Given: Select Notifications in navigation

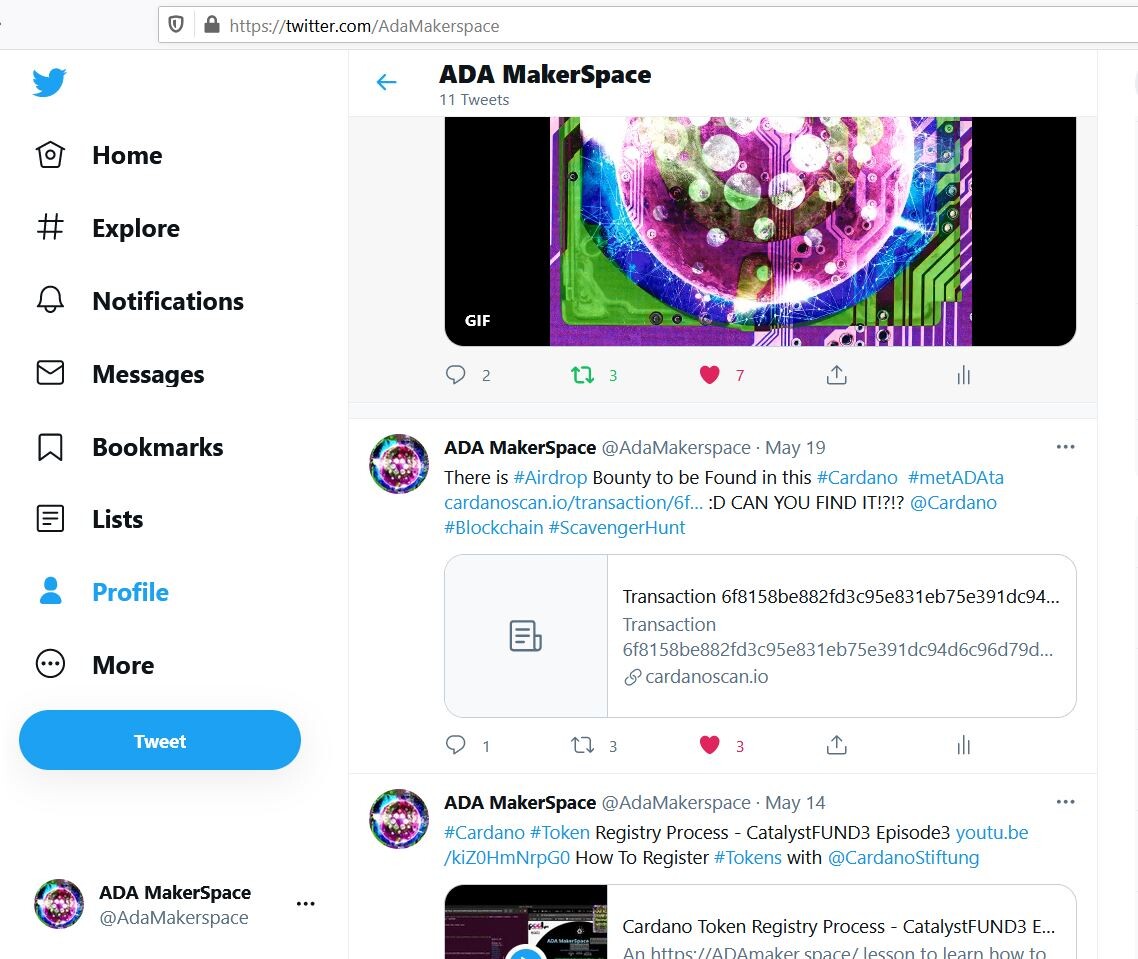Looking at the screenshot, I should tap(168, 301).
